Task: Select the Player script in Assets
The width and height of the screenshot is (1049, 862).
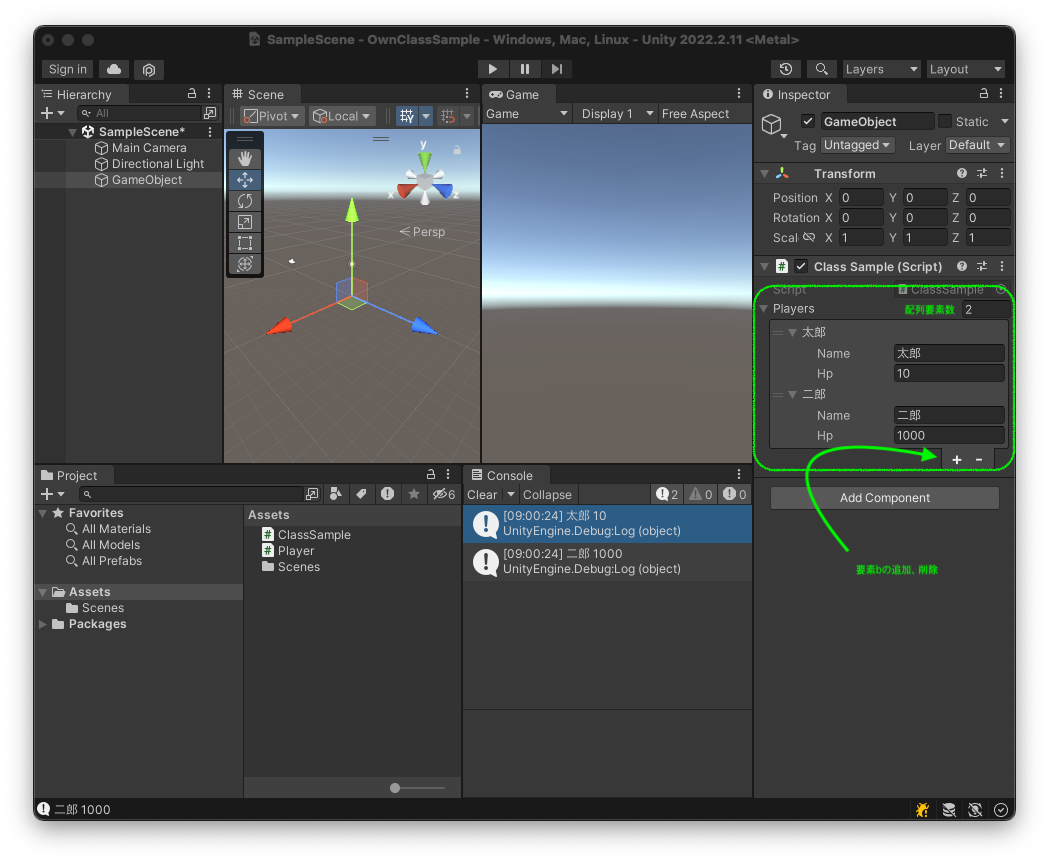Action: pos(291,550)
